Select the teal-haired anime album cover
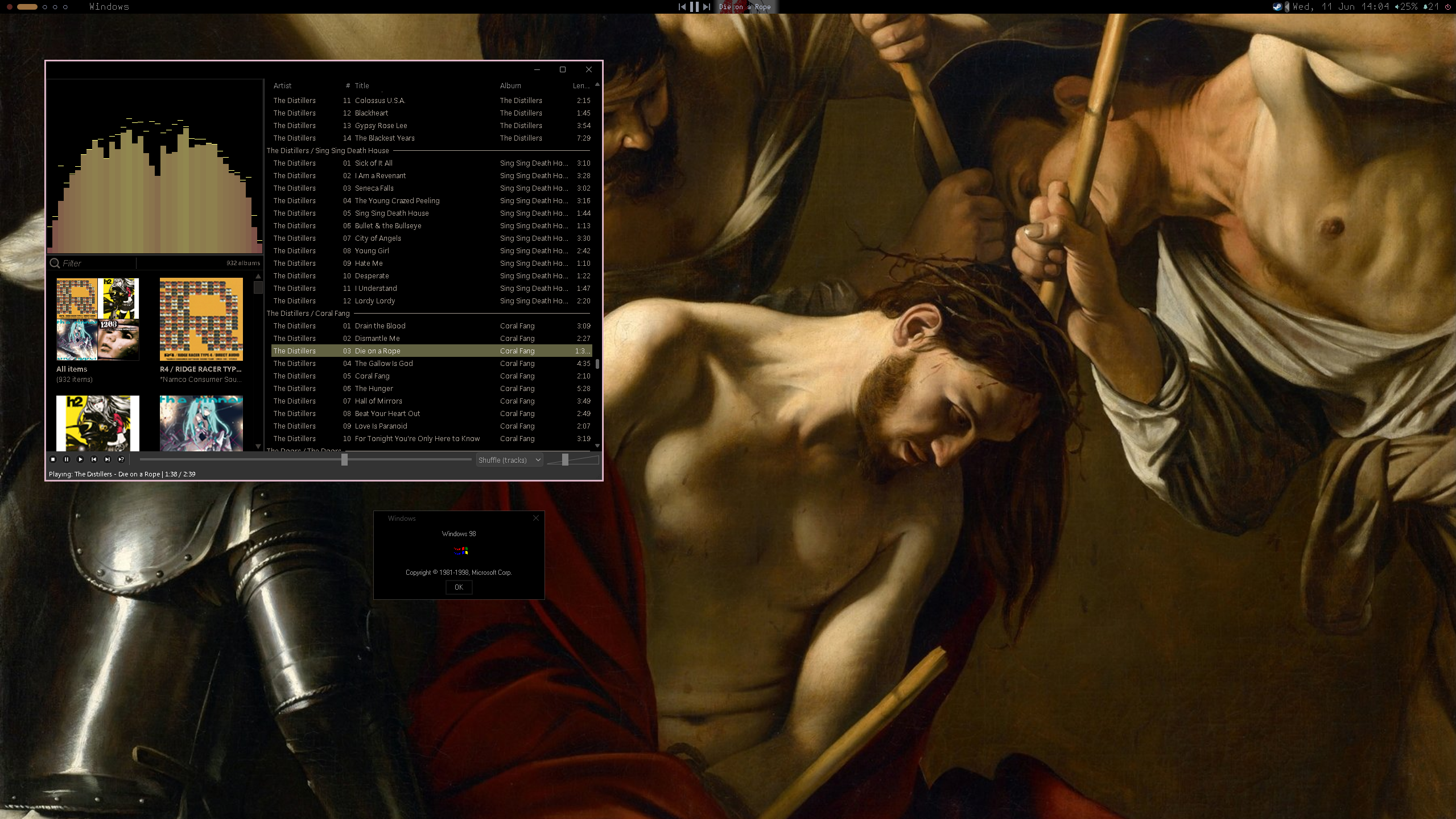The width and height of the screenshot is (1456, 819). pos(201,423)
